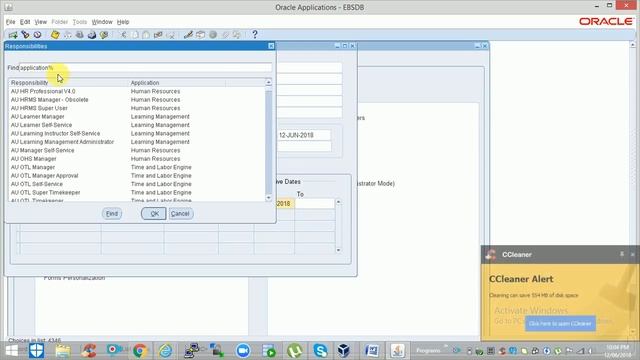
Task: Open the File menu
Action: (x=10, y=22)
